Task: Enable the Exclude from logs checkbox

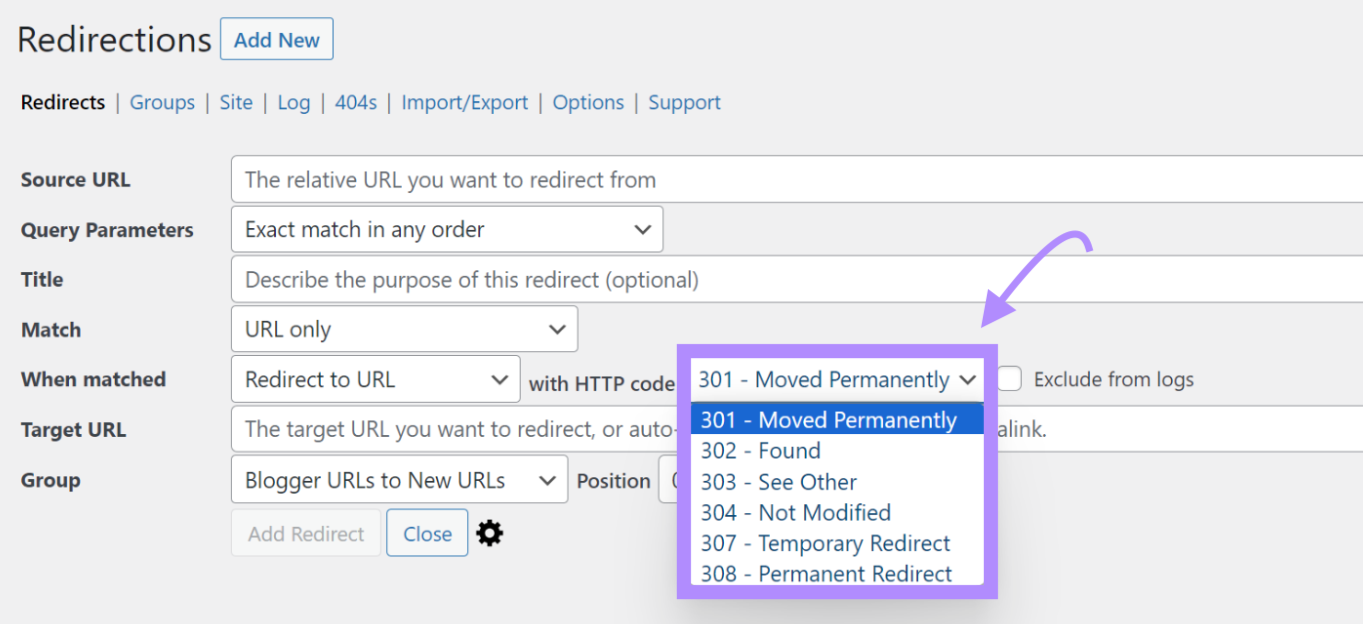Action: (x=1007, y=378)
